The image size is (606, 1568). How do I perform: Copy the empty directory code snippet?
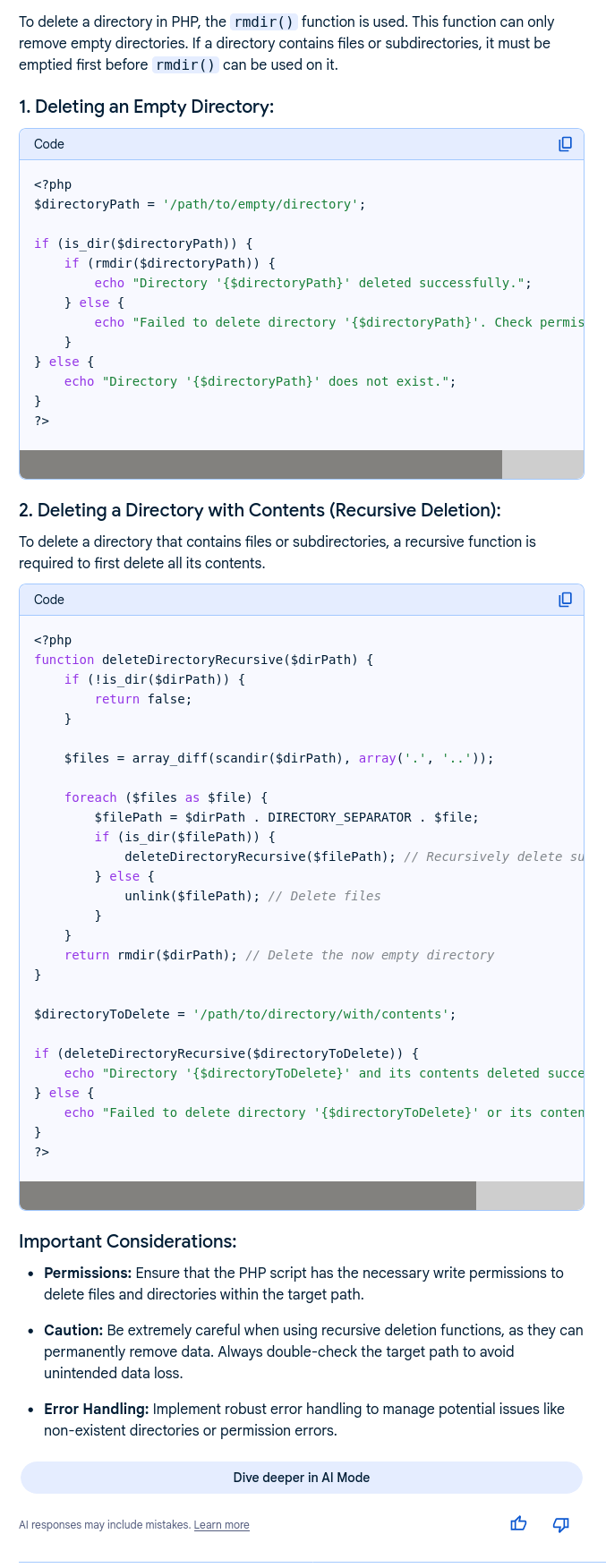pos(565,144)
